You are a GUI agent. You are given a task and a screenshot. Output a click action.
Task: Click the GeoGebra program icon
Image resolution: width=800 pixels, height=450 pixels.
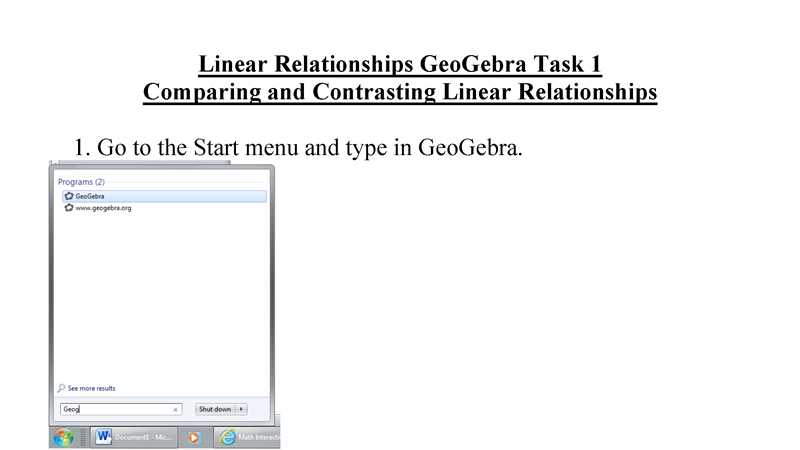[x=69, y=196]
